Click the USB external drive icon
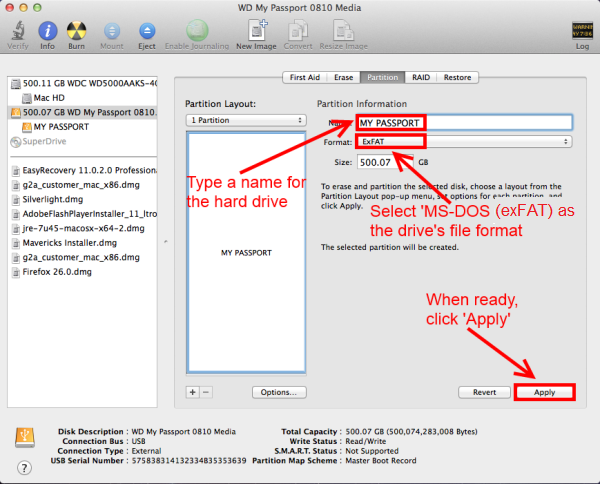600x484 pixels. point(25,437)
